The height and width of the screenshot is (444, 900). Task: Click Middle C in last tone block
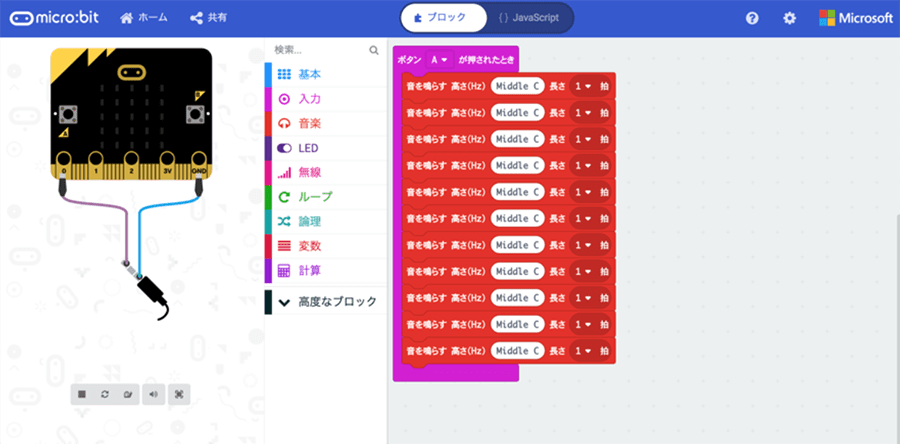[x=517, y=350]
